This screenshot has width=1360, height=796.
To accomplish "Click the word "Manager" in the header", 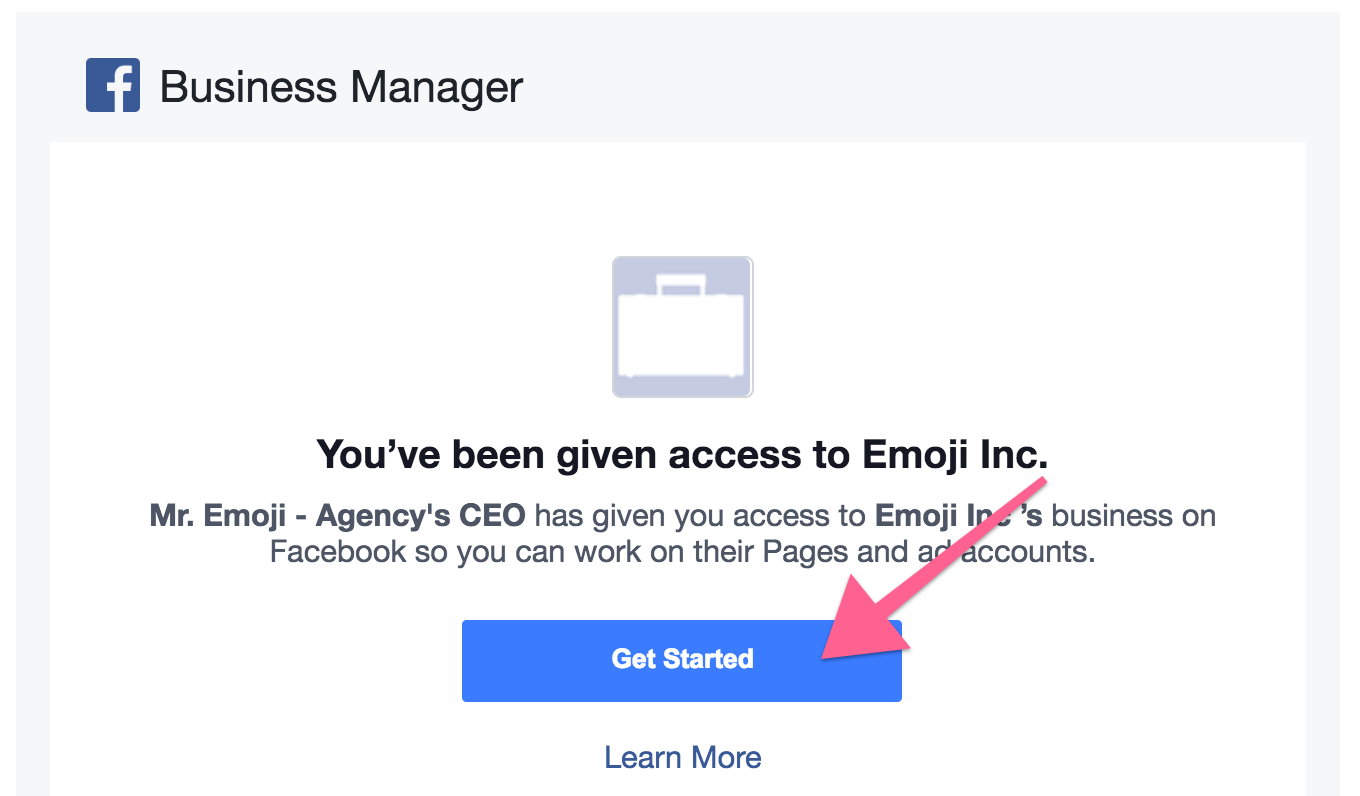I will click(435, 87).
